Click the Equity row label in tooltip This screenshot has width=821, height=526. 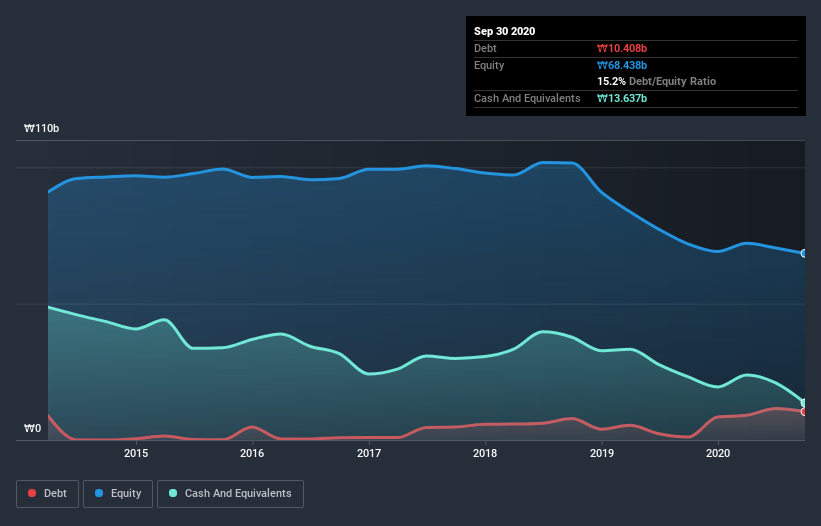coord(489,65)
